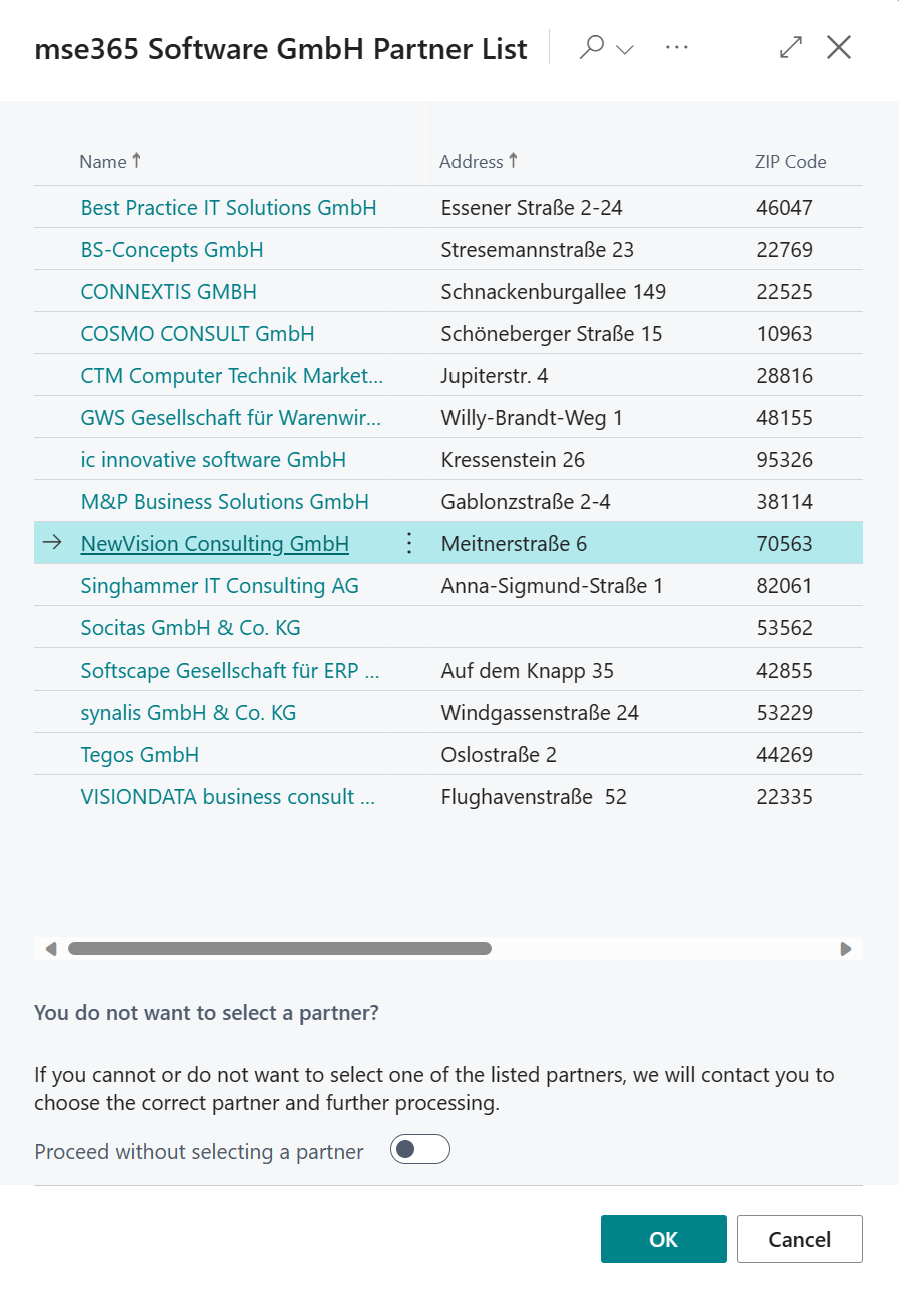Select COSMO CONSULT GmbH partner
The image size is (900, 1295).
click(196, 333)
